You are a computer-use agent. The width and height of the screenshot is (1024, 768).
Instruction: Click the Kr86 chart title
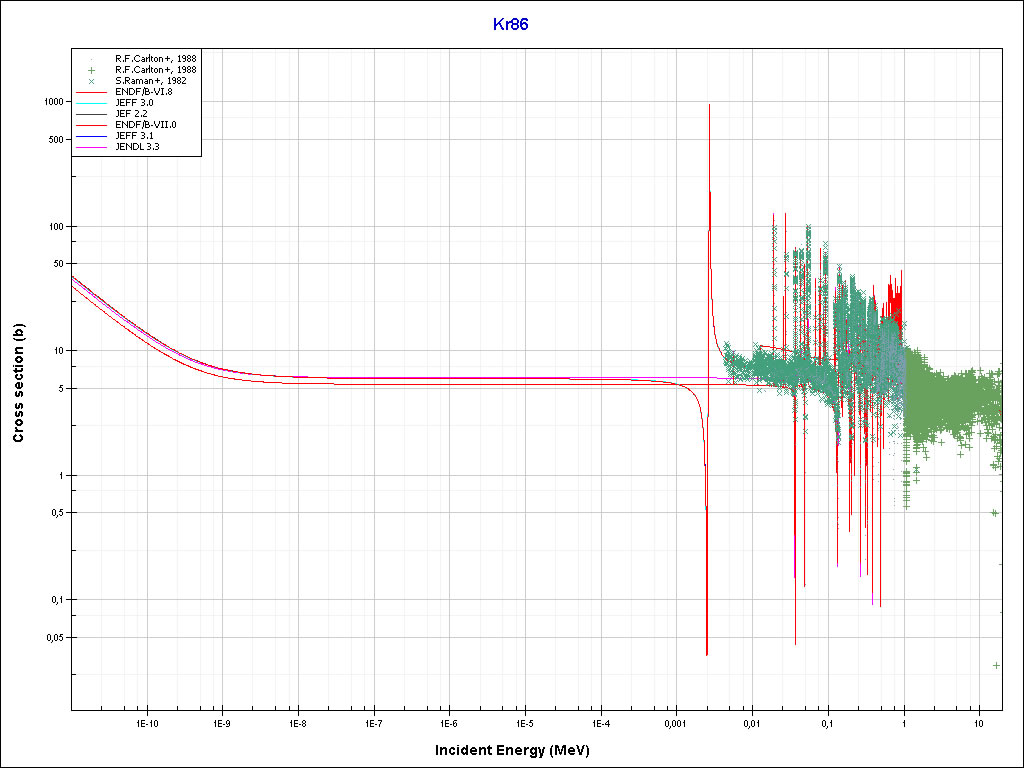tap(511, 24)
